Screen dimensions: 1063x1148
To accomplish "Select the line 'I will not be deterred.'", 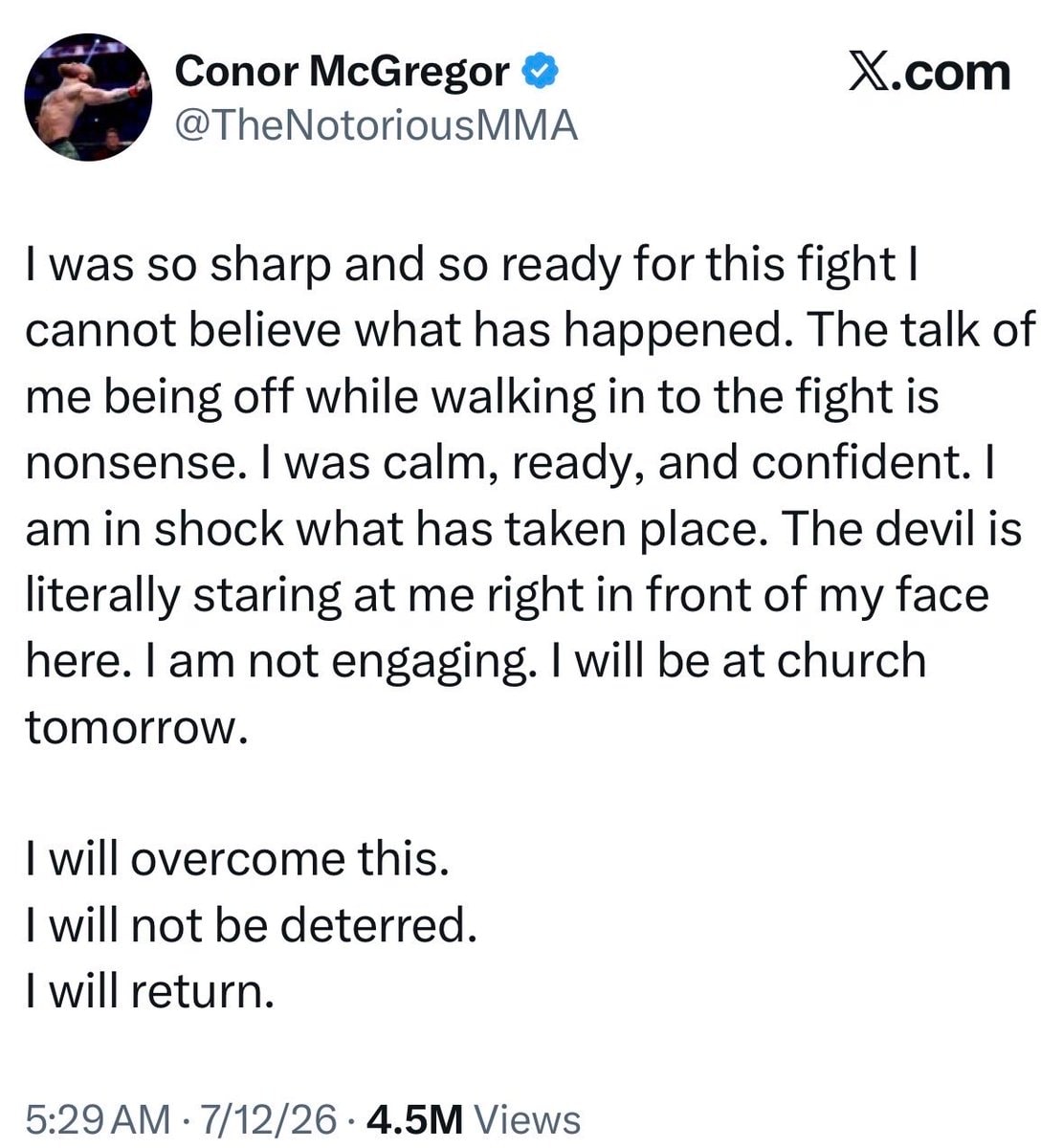I will point(251,924).
